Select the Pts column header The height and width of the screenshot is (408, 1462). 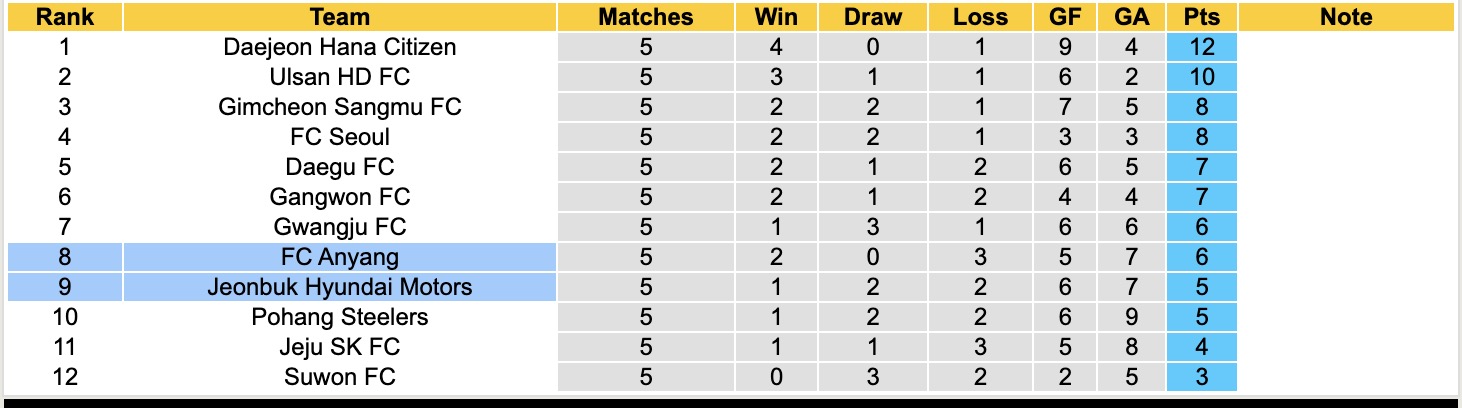[1201, 17]
